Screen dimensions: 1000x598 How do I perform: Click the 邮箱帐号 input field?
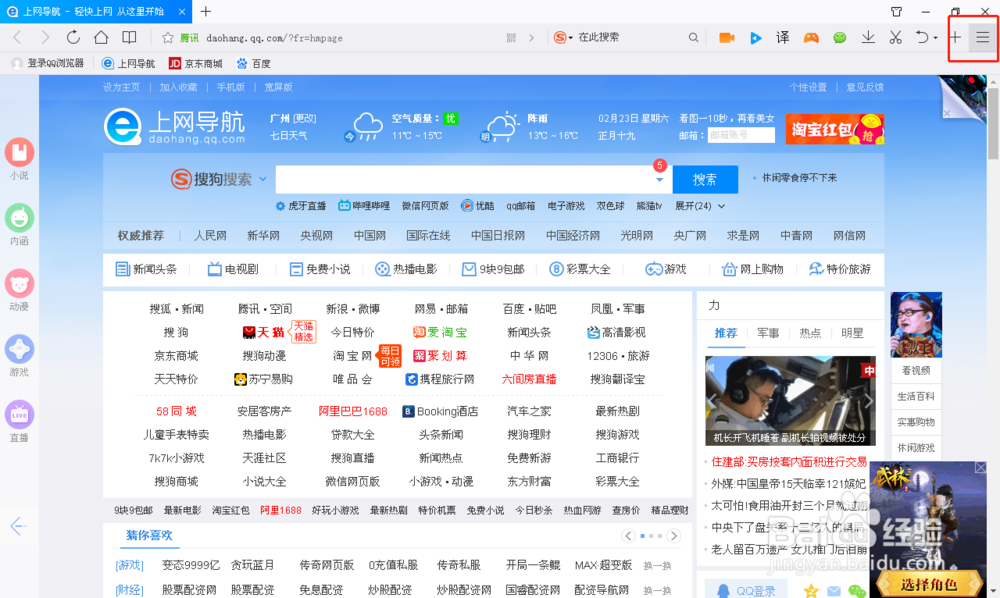click(741, 135)
